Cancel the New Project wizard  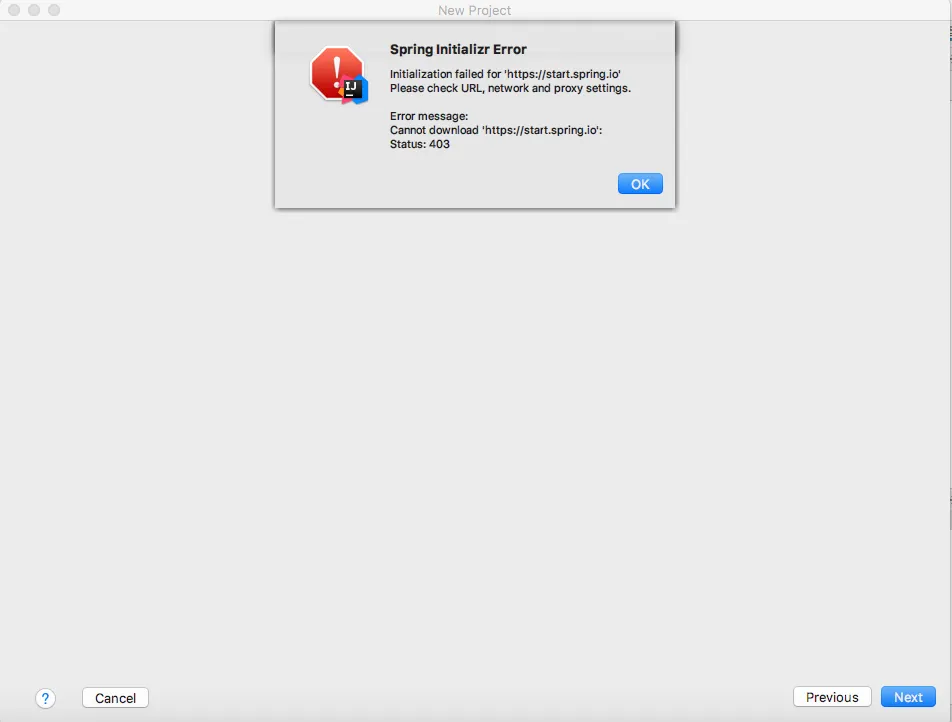pos(115,698)
